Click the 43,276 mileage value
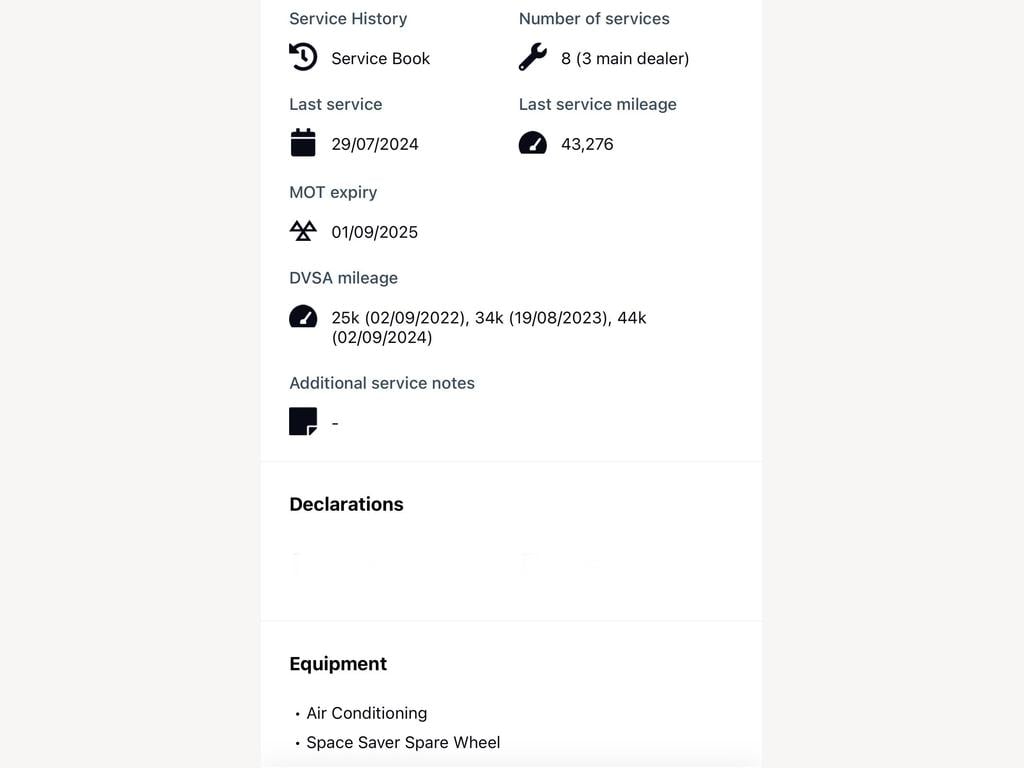 [587, 144]
